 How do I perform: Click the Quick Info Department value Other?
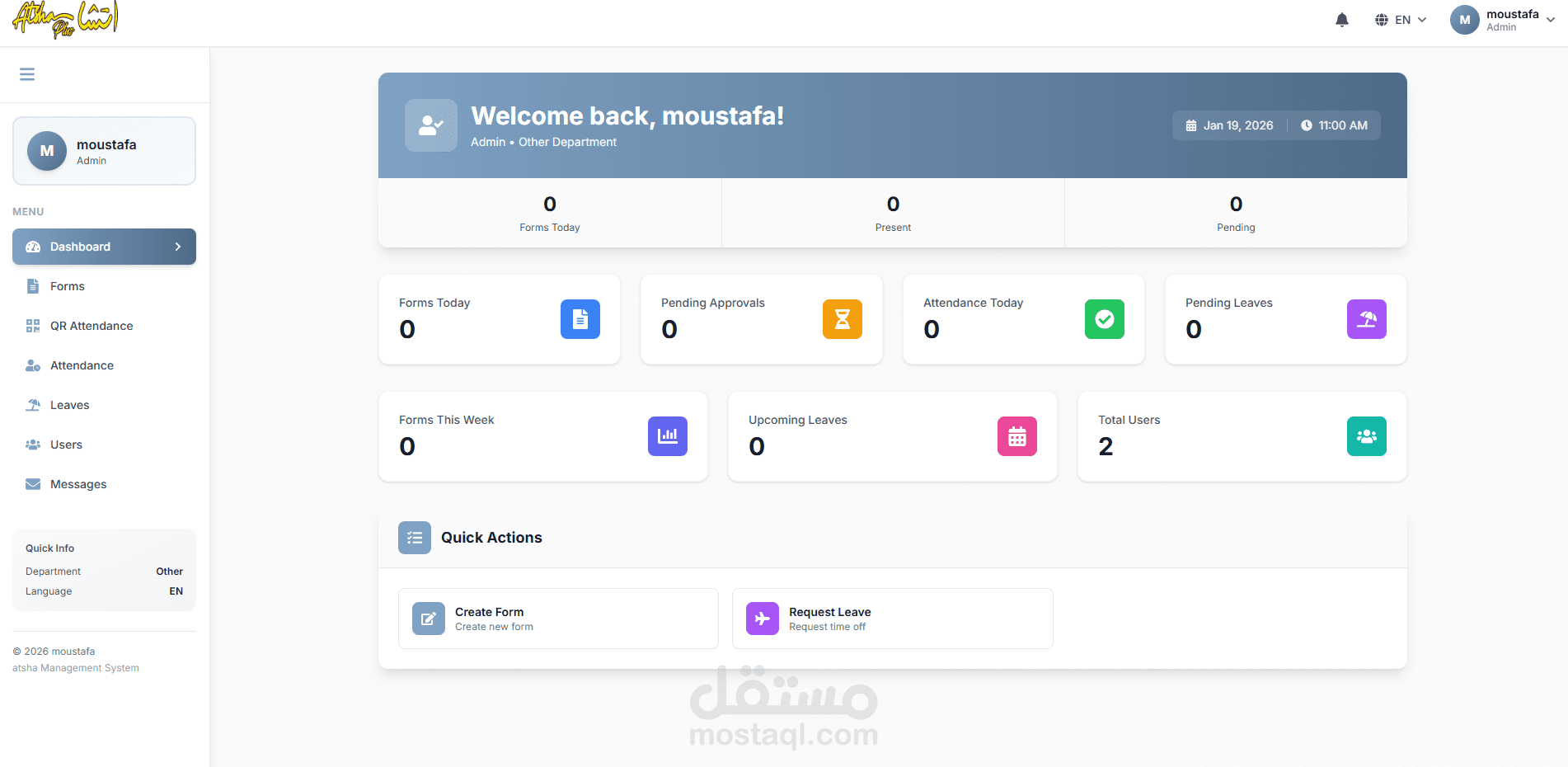pos(170,572)
